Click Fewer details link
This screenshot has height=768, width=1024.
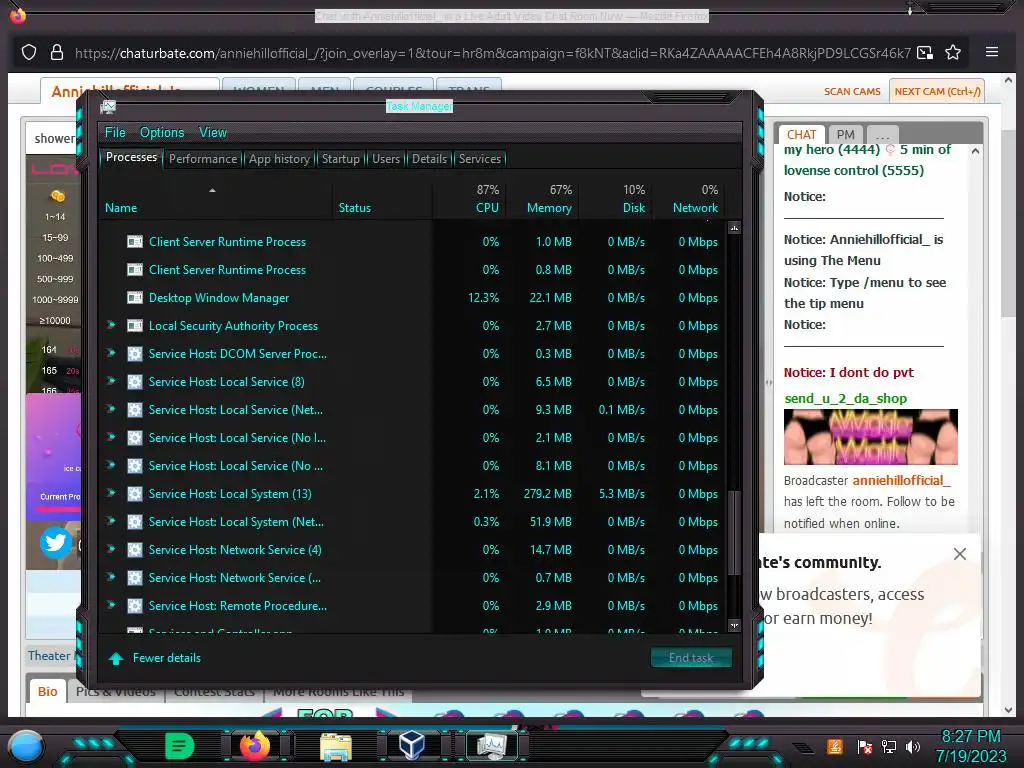[x=167, y=658]
